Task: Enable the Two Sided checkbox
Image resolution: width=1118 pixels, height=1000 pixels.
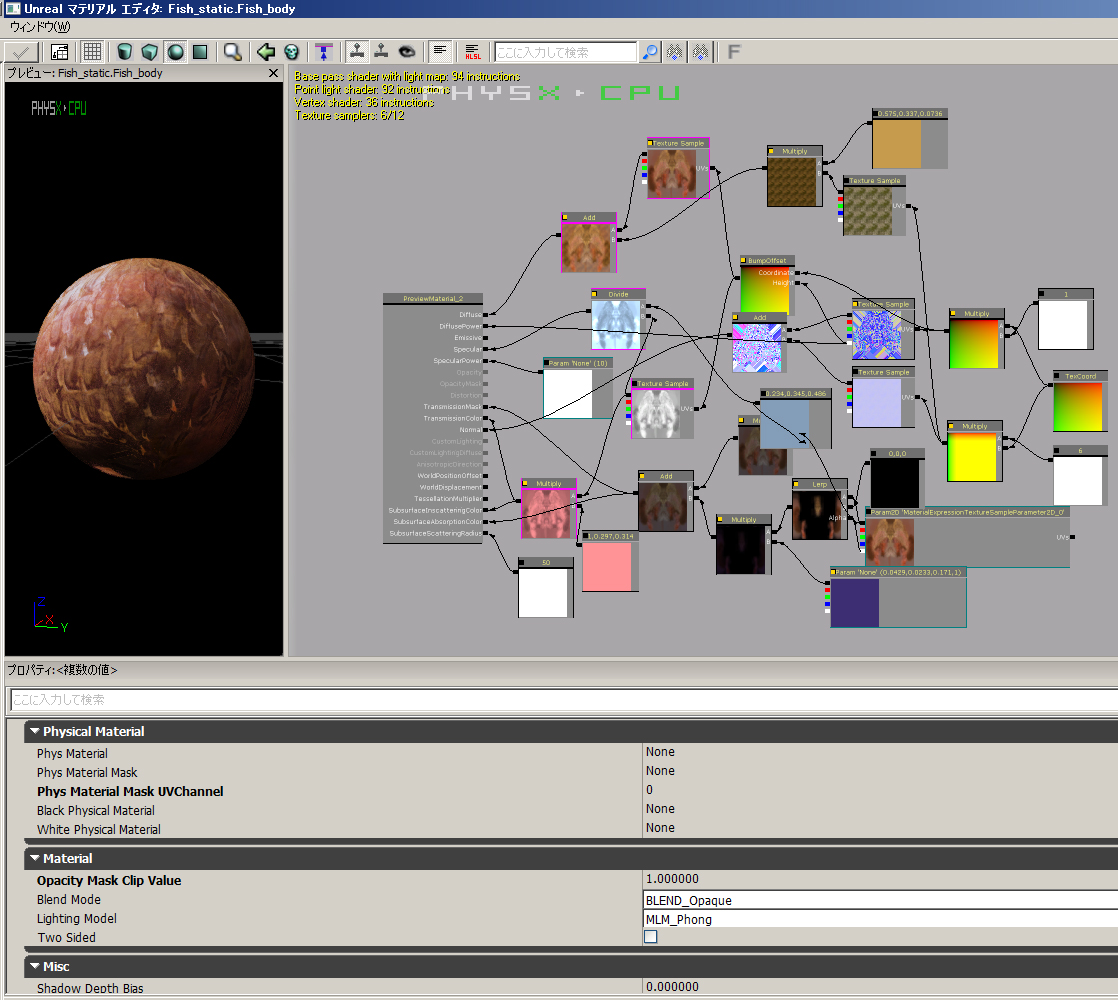Action: point(651,937)
